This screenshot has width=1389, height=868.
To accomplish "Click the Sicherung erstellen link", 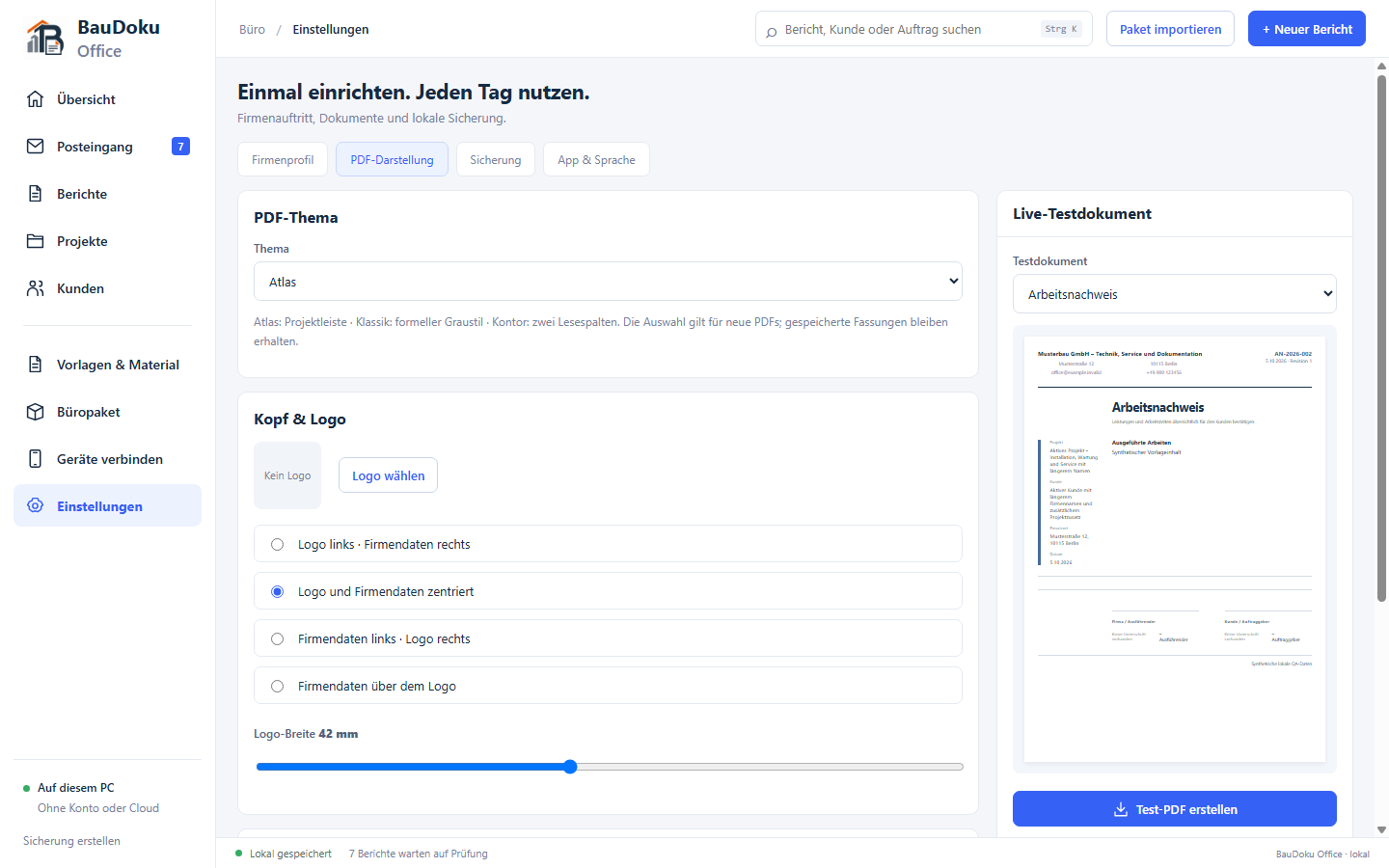I will [x=71, y=841].
